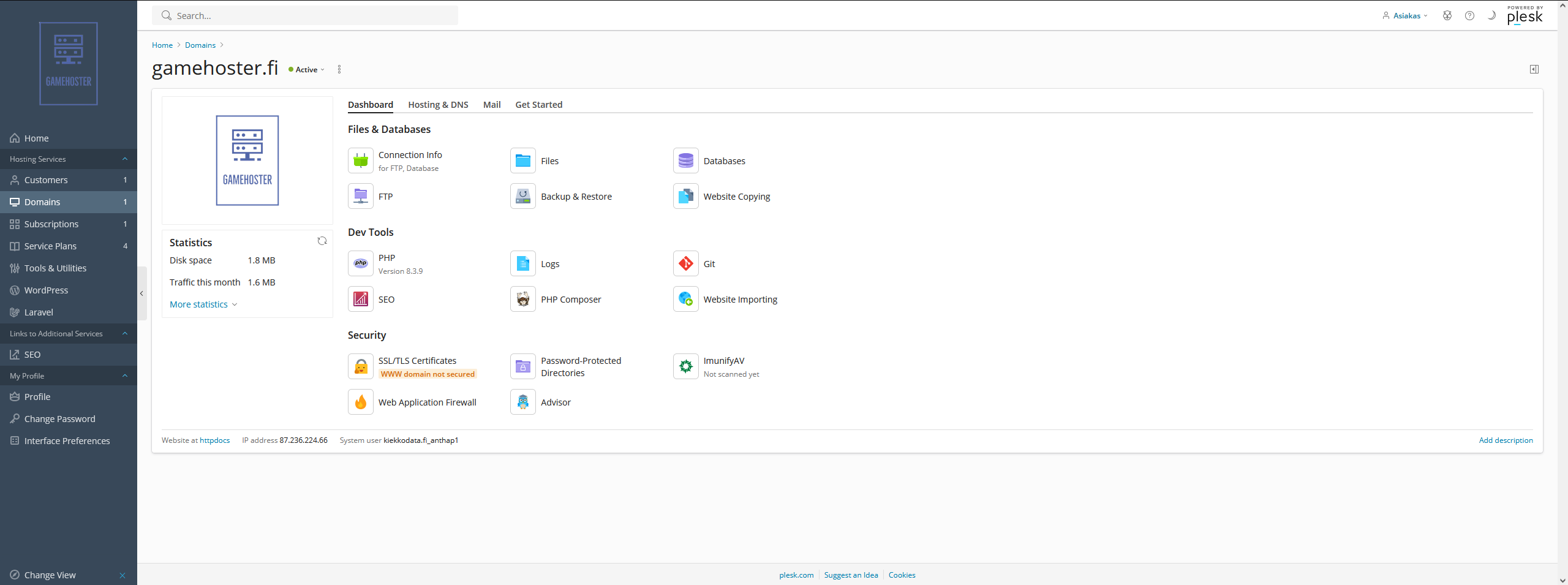The image size is (1568, 585).
Task: Open the httpdocs link
Action: pyautogui.click(x=215, y=440)
